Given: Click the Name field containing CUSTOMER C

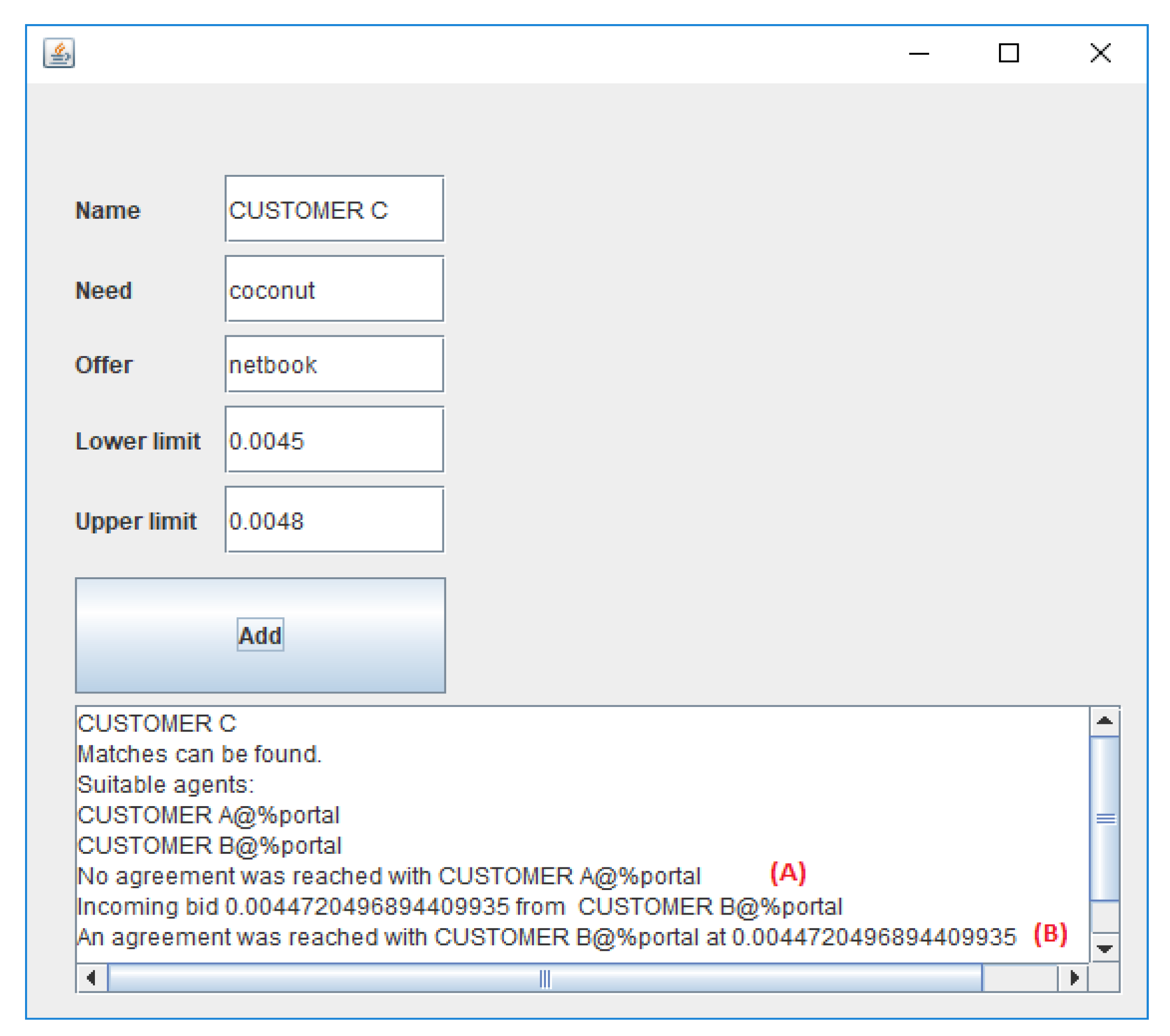Looking at the screenshot, I should (334, 210).
